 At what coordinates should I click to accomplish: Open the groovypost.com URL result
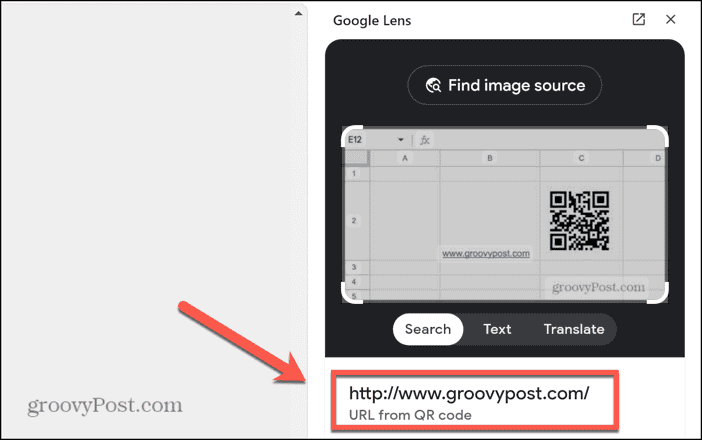pyautogui.click(x=469, y=393)
